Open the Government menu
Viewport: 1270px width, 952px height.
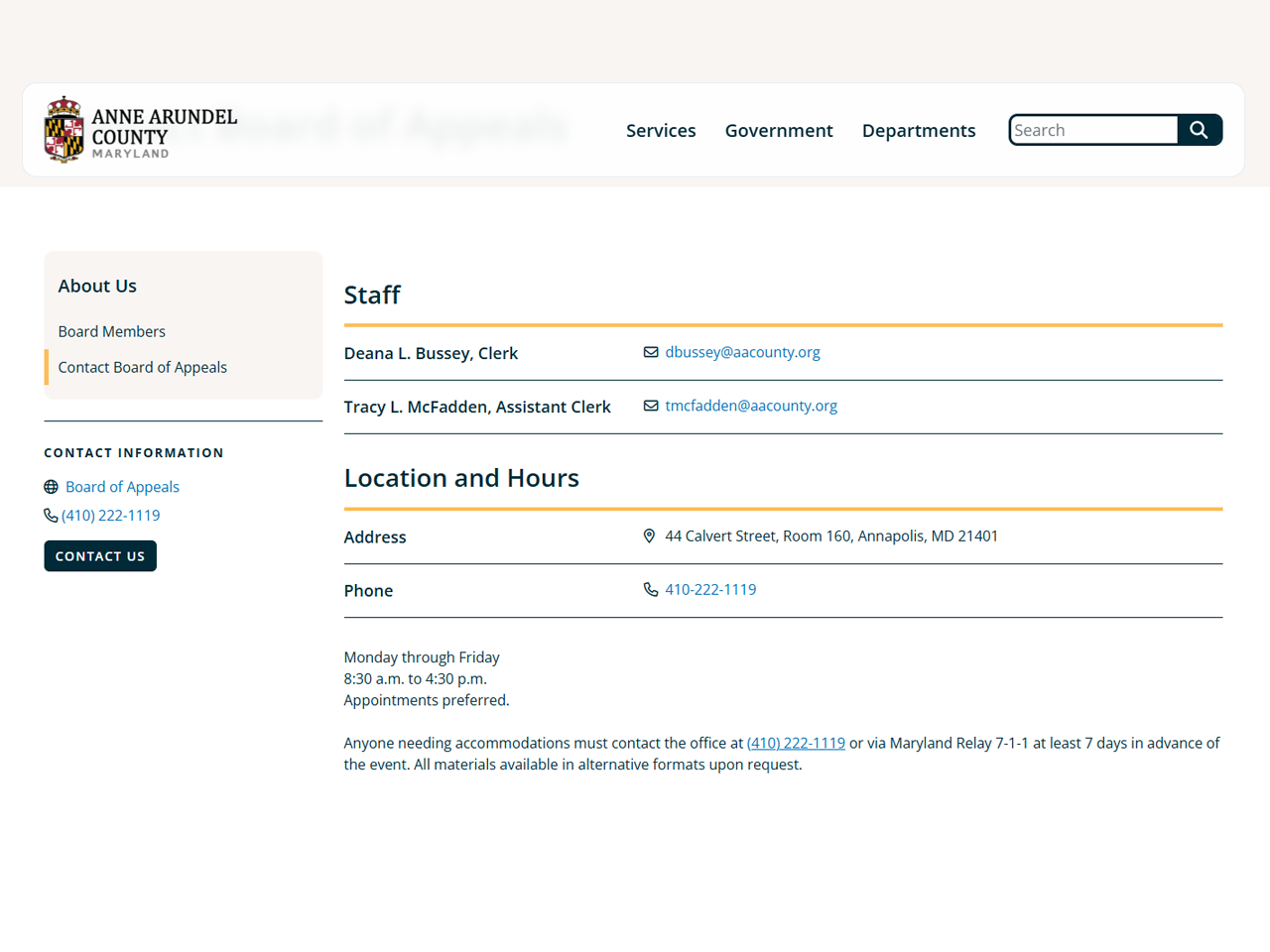pos(779,130)
